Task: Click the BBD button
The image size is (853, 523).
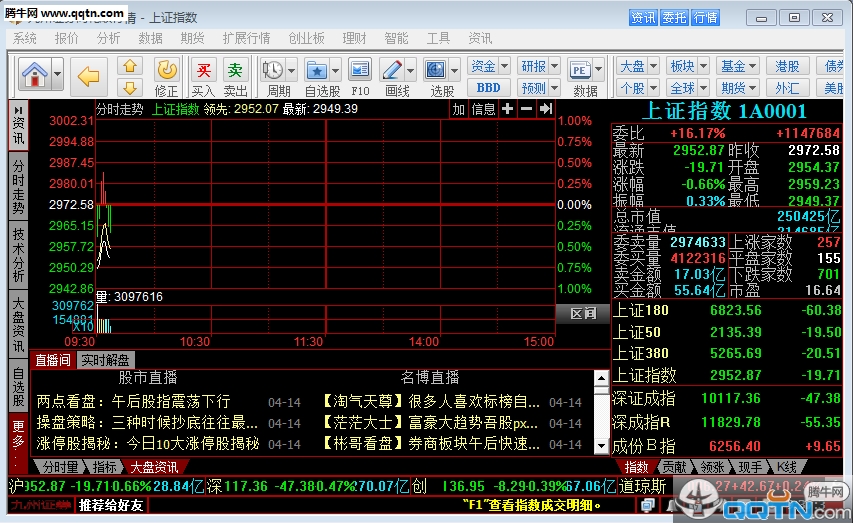Action: click(x=488, y=88)
